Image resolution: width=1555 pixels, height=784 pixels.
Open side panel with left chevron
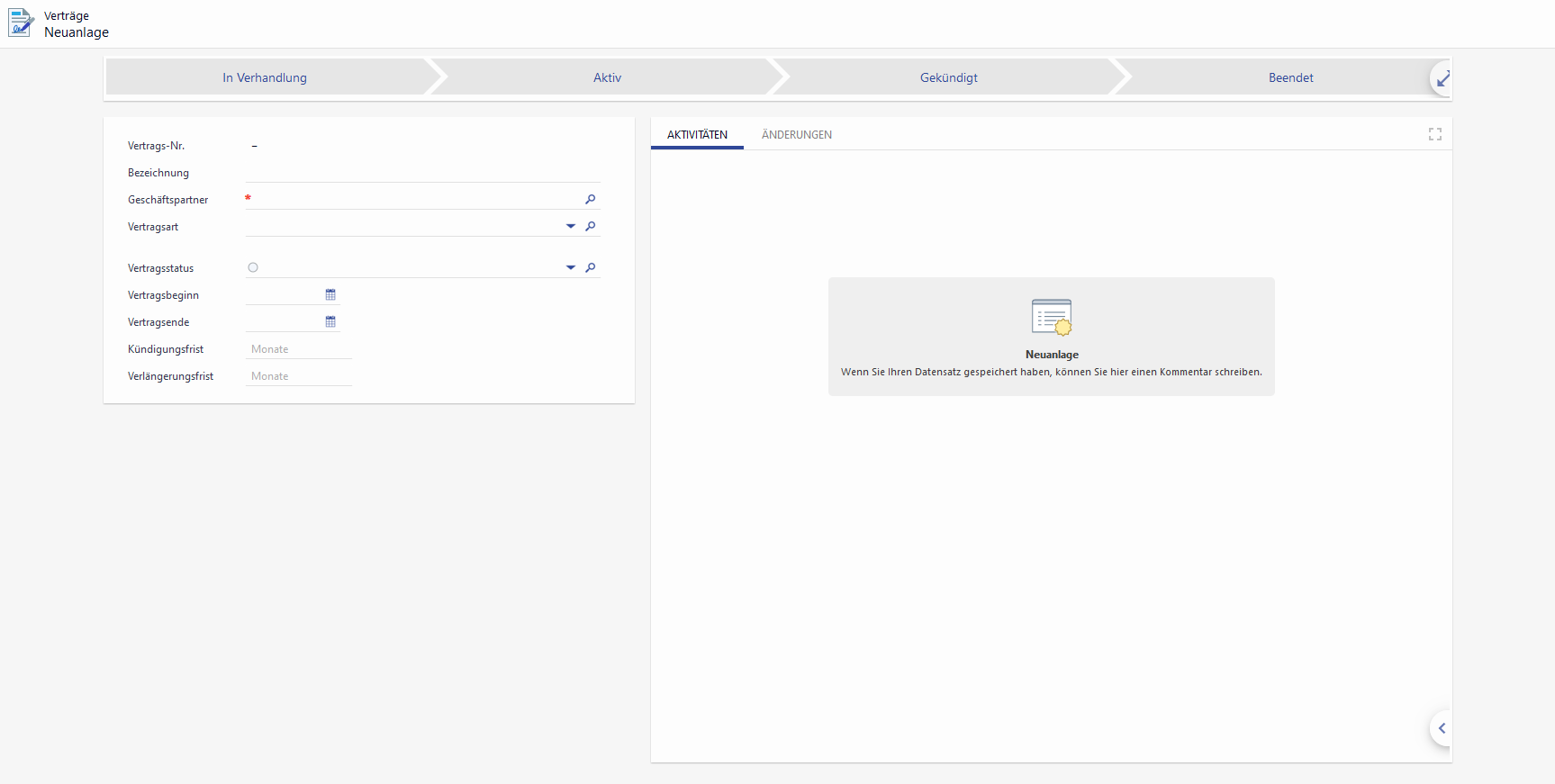click(x=1442, y=728)
